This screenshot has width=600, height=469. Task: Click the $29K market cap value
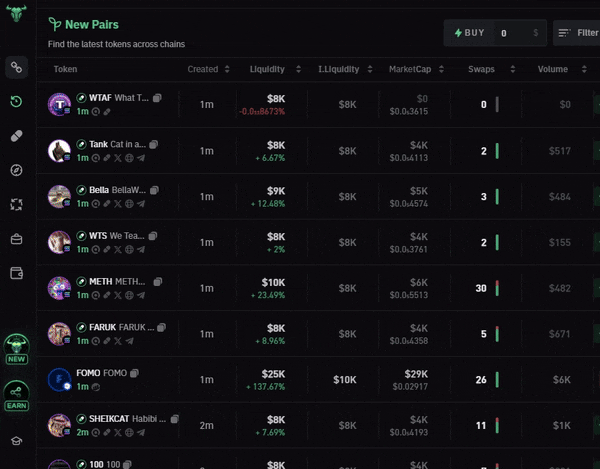[x=416, y=374]
